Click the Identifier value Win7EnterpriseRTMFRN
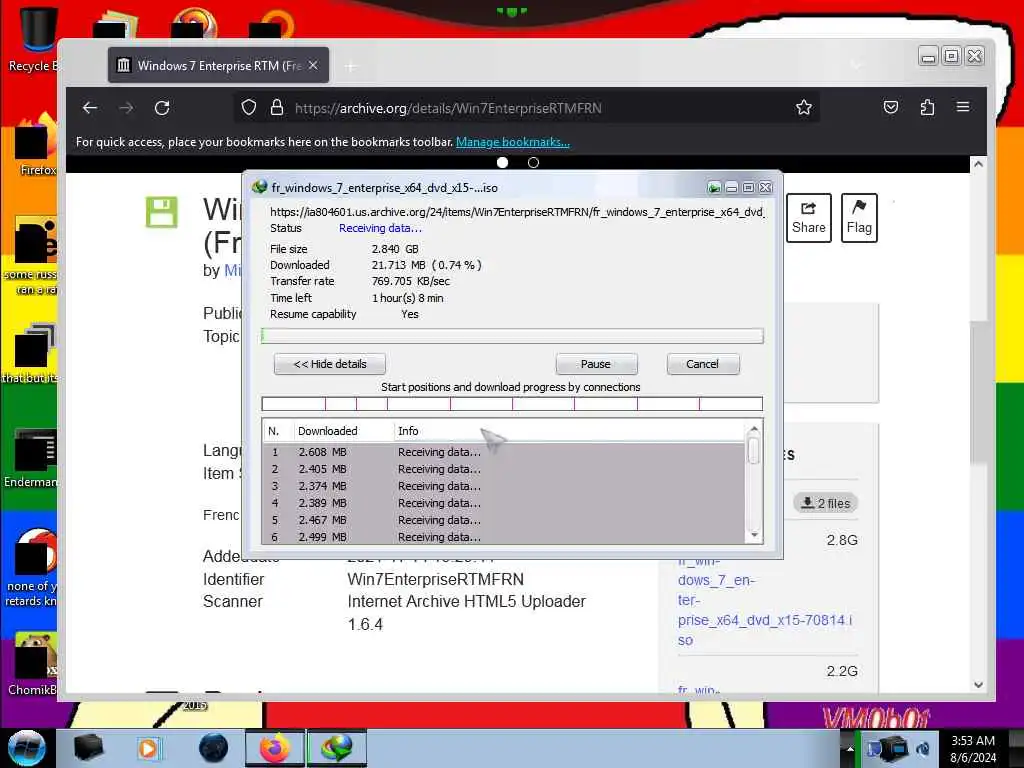The image size is (1024, 768). click(x=436, y=579)
